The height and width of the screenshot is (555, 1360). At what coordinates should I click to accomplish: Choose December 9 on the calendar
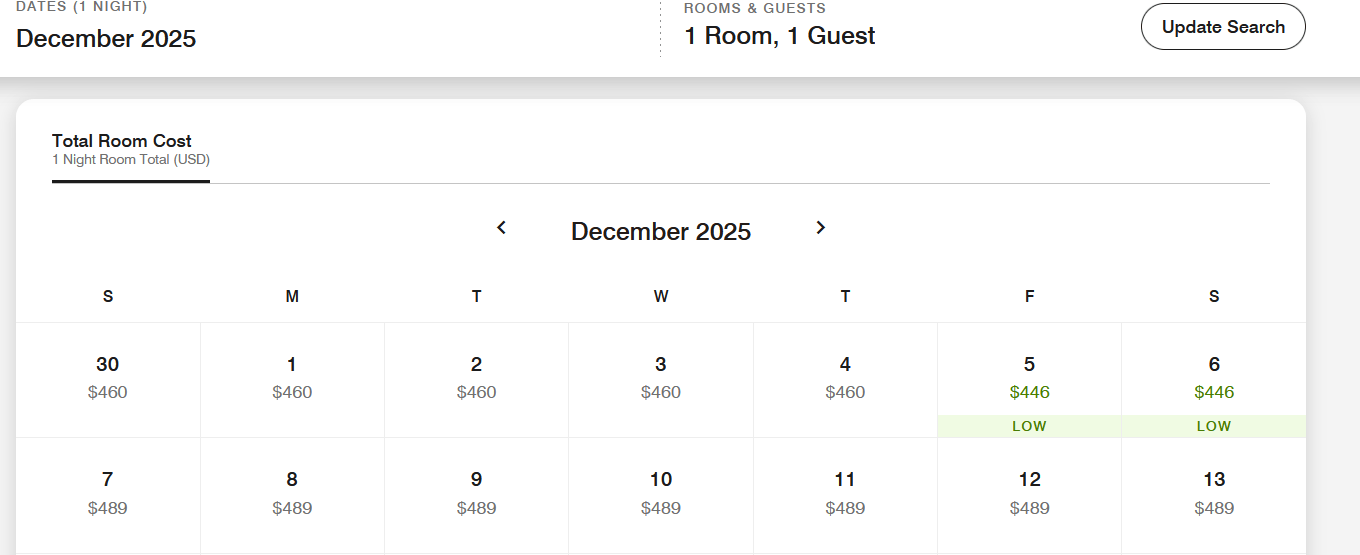[x=476, y=493]
